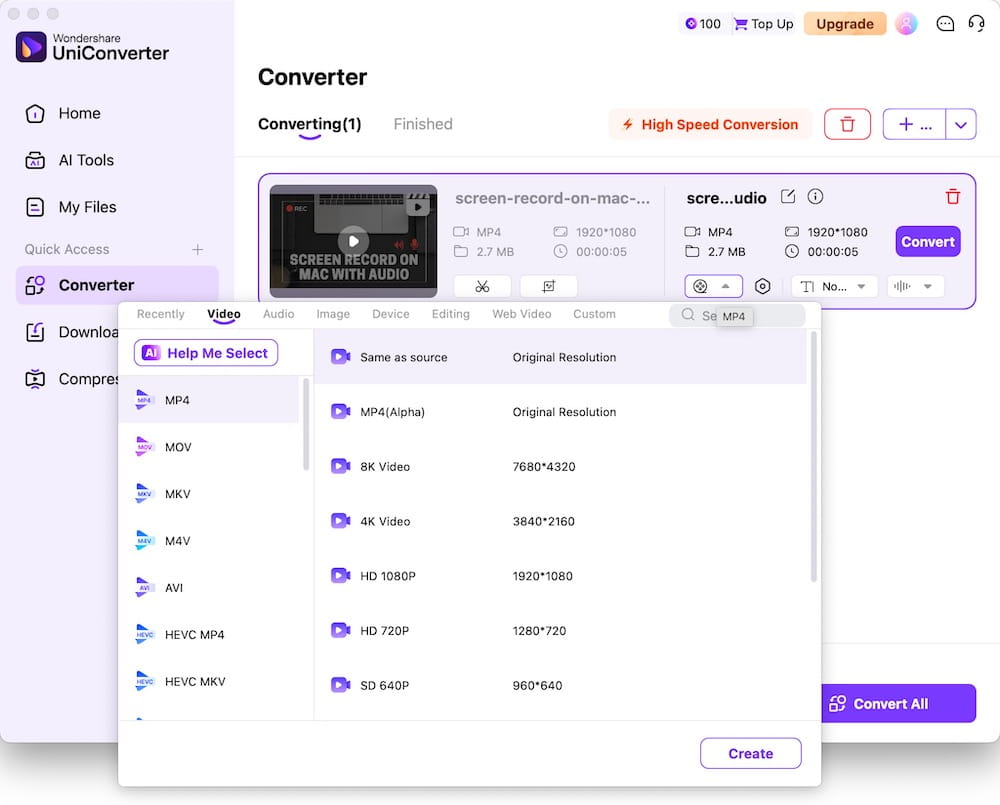This screenshot has height=805, width=1000.
Task: Click the Upgrade button
Action: (845, 23)
